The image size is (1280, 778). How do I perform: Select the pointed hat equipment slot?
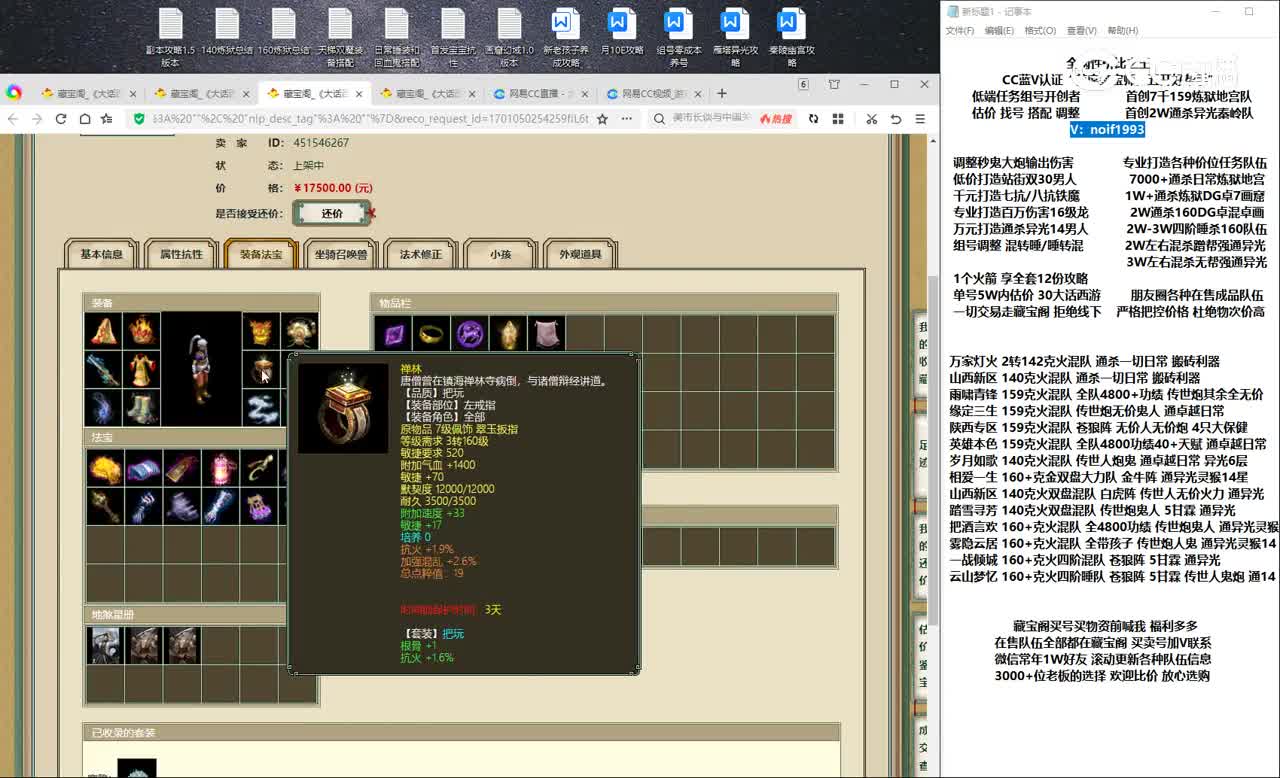[103, 330]
